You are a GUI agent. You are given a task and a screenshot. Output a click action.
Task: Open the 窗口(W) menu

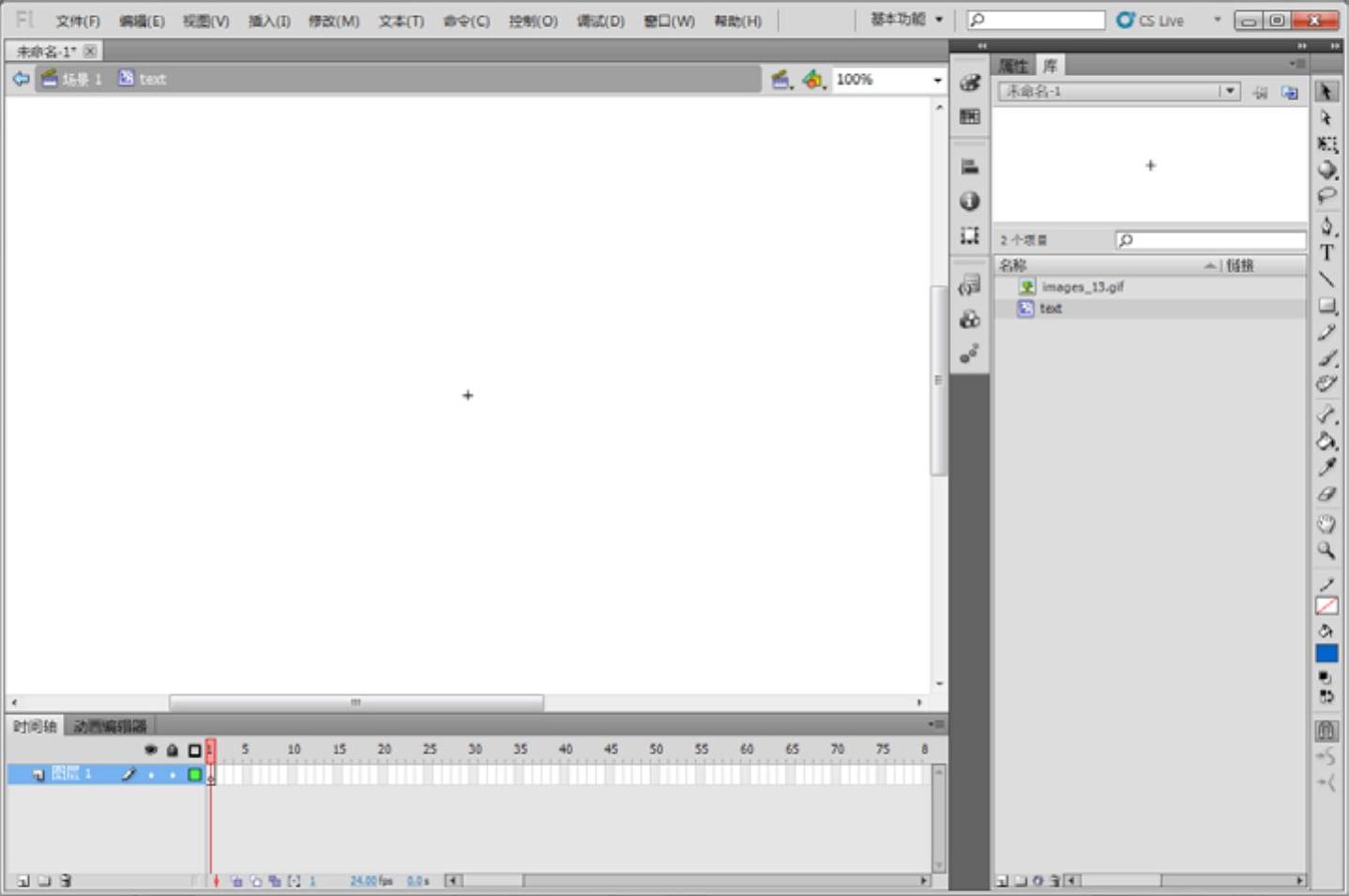(x=669, y=21)
